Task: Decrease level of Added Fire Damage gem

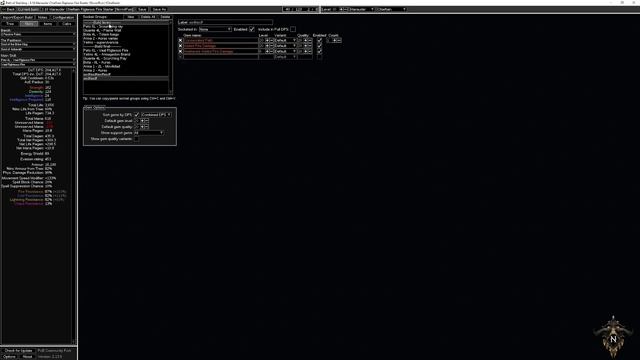Action: coord(271,46)
